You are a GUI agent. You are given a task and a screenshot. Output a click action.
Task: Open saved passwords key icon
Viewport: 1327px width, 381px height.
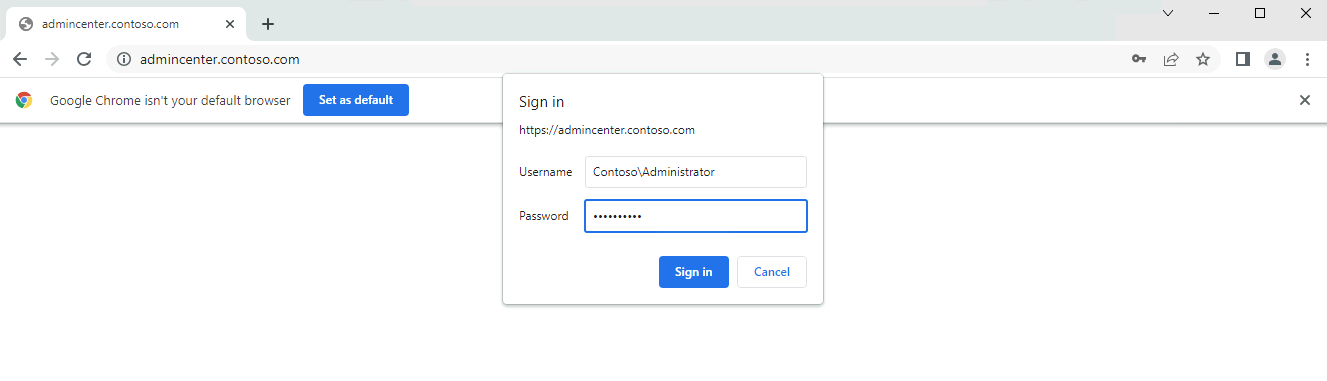pyautogui.click(x=1139, y=59)
